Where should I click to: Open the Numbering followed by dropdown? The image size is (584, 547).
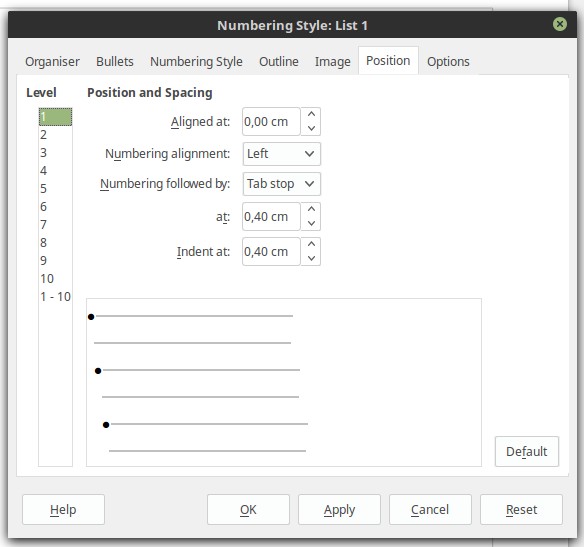tap(282, 184)
